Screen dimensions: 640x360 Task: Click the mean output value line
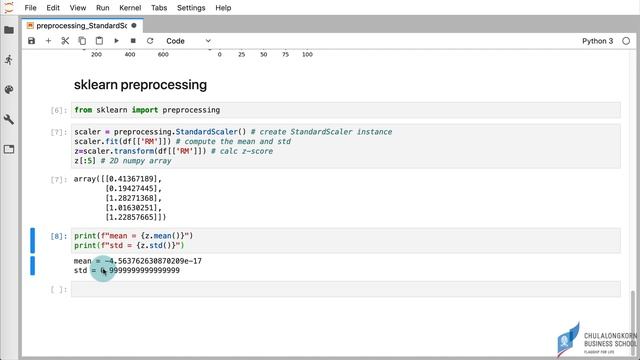tap(138, 261)
